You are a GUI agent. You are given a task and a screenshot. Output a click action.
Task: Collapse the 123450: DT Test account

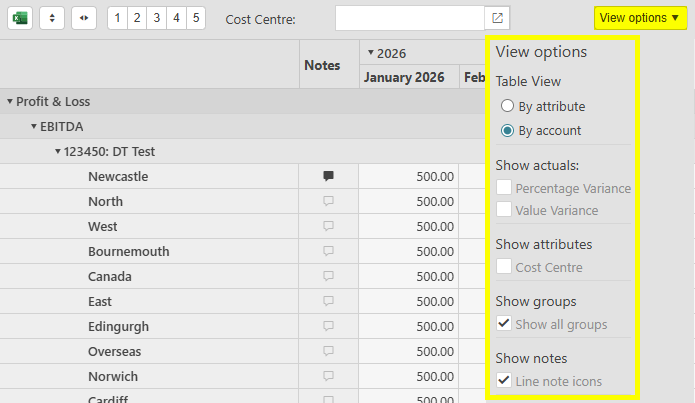58,152
